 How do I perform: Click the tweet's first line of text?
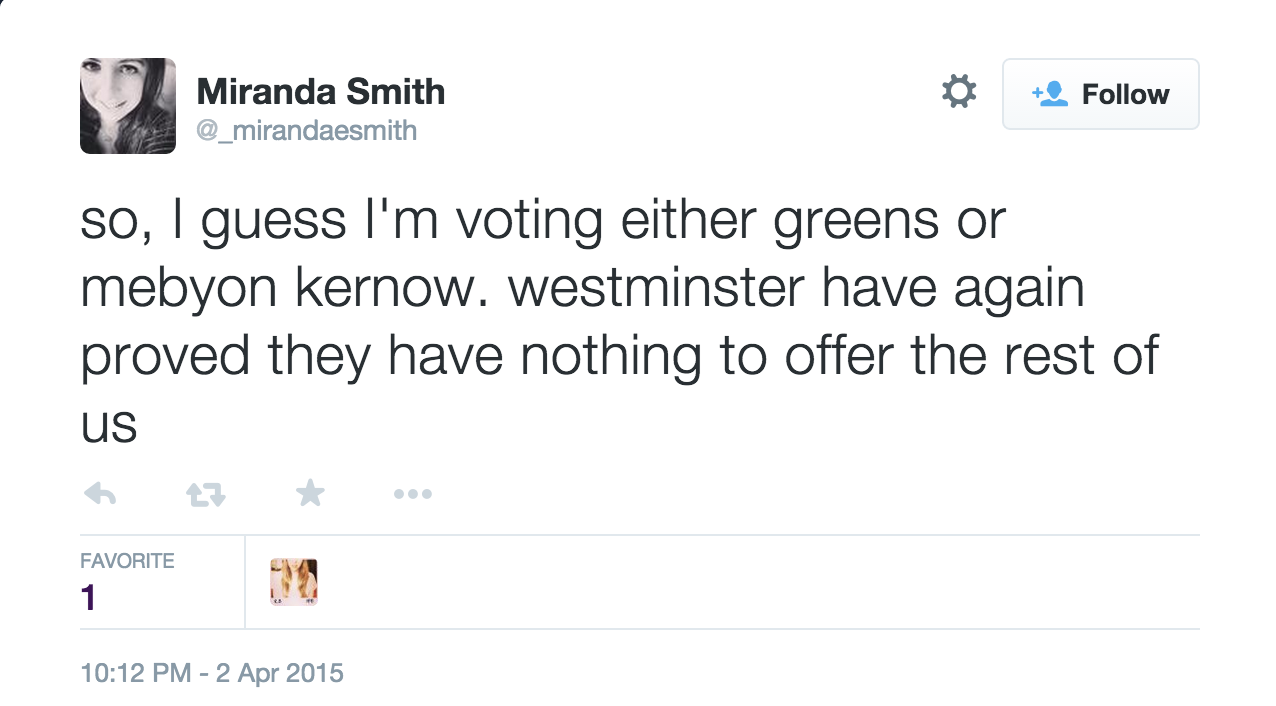[x=542, y=221]
